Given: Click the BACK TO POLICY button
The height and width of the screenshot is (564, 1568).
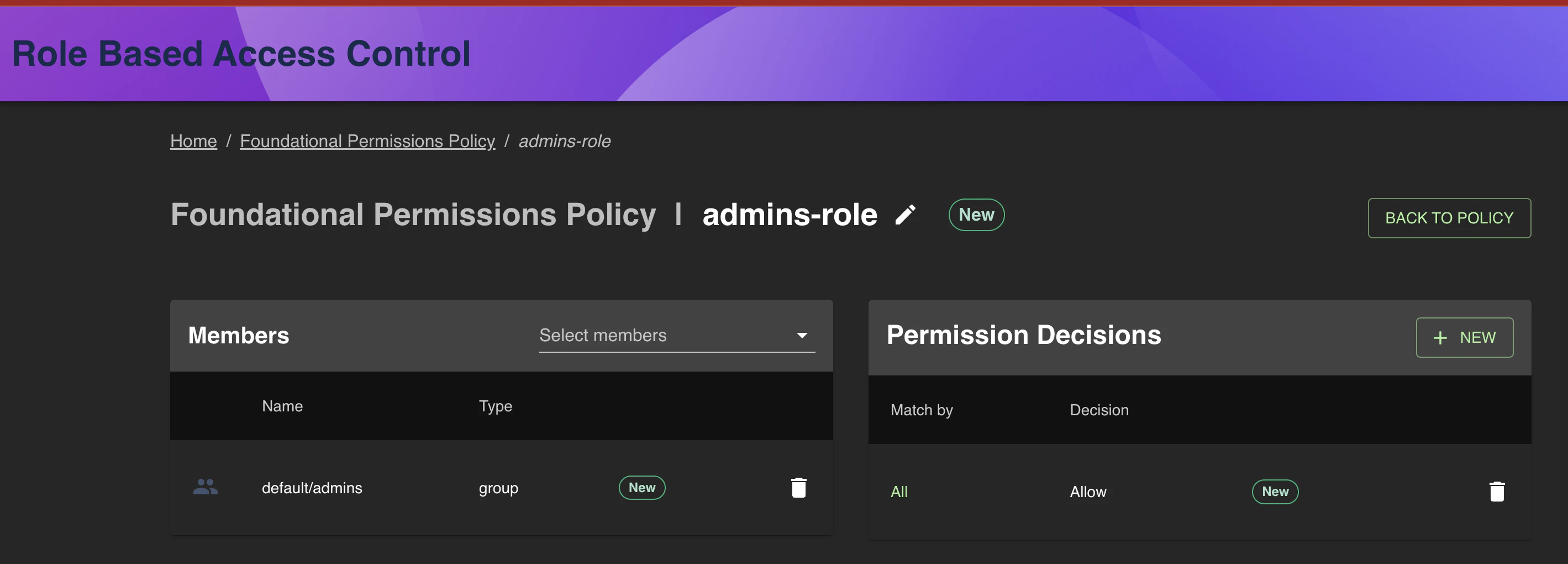Looking at the screenshot, I should pos(1449,218).
